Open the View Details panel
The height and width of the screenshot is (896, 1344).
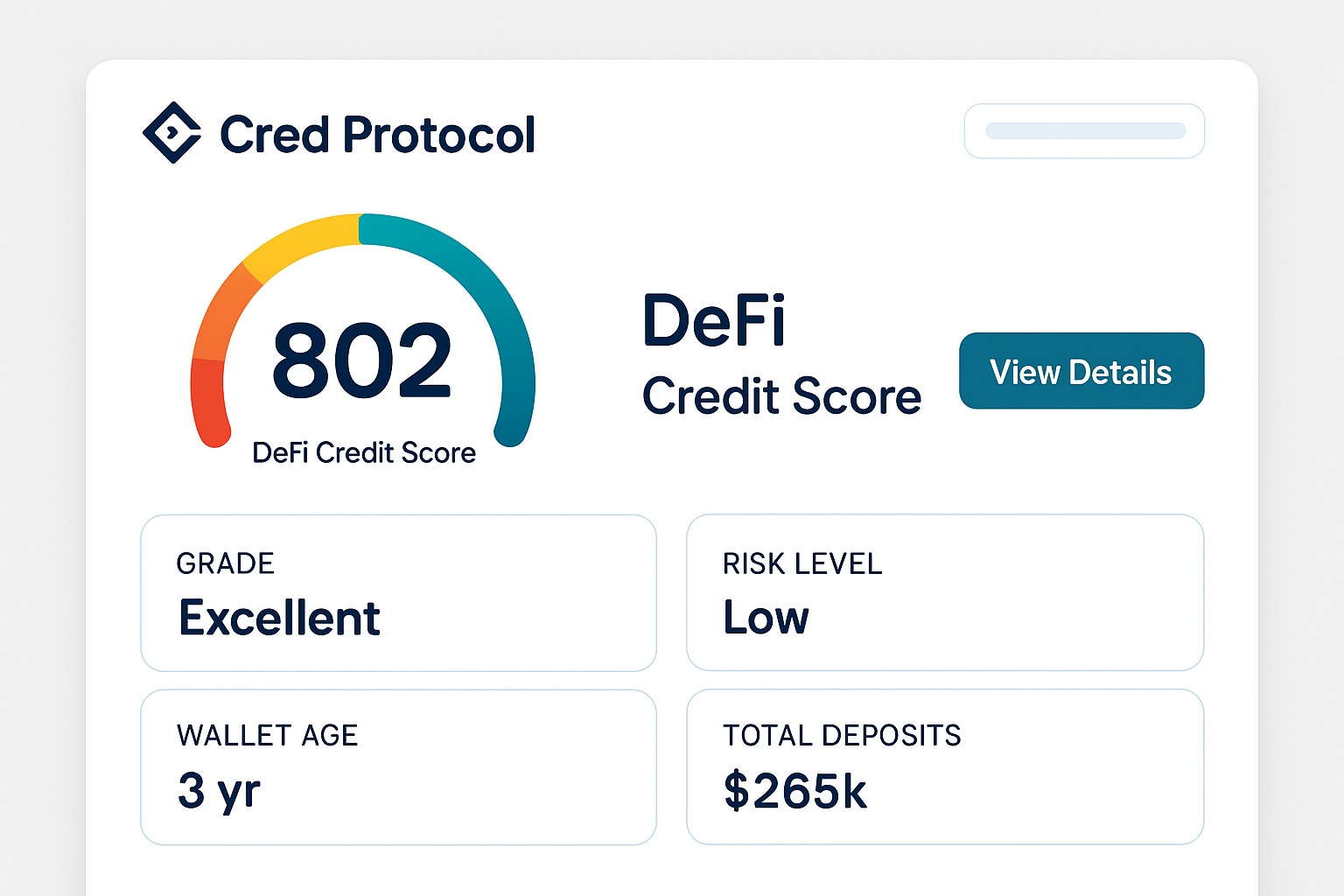(1081, 371)
